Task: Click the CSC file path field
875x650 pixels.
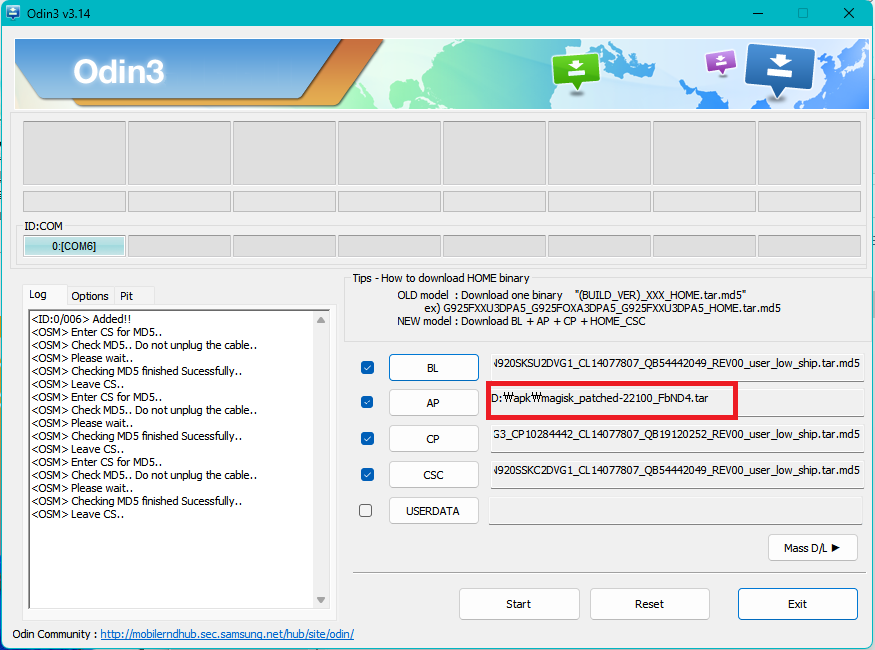Action: pos(677,474)
